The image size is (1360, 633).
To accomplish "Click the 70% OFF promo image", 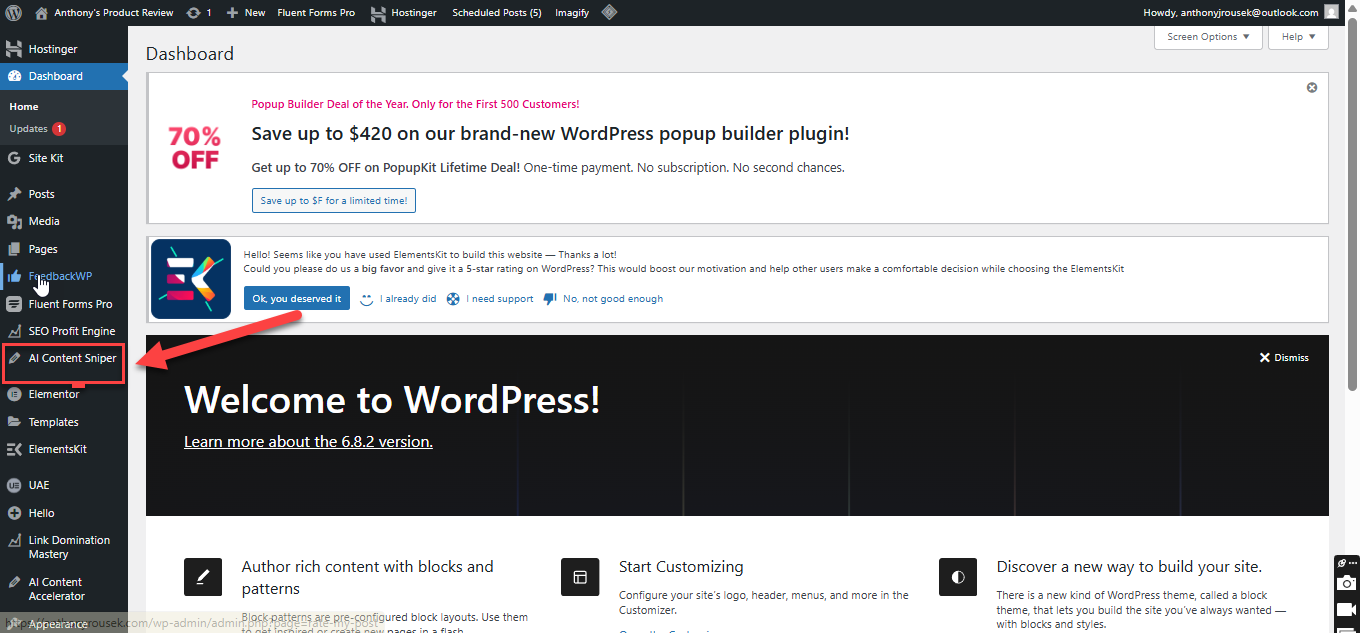I will (194, 147).
